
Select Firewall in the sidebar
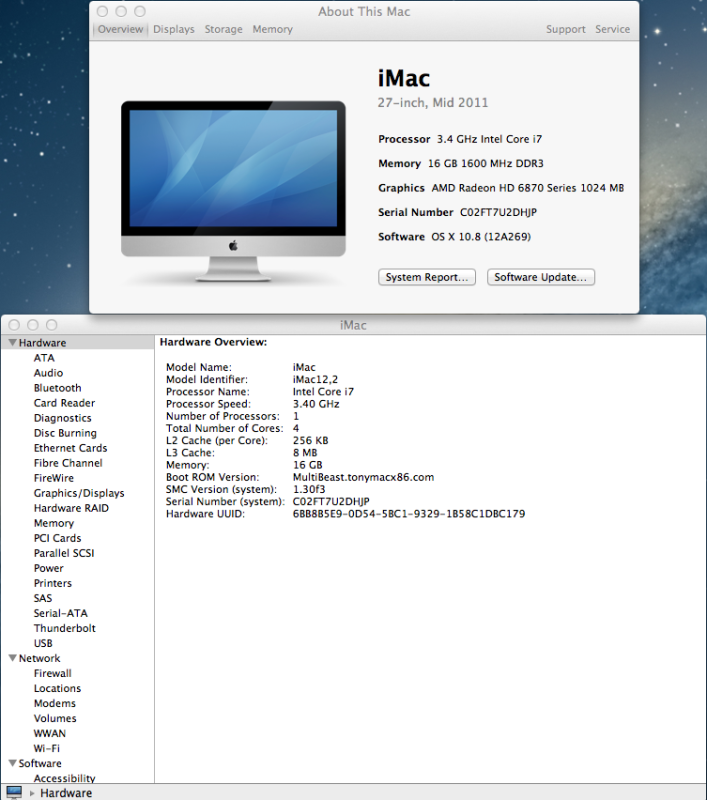tap(53, 673)
